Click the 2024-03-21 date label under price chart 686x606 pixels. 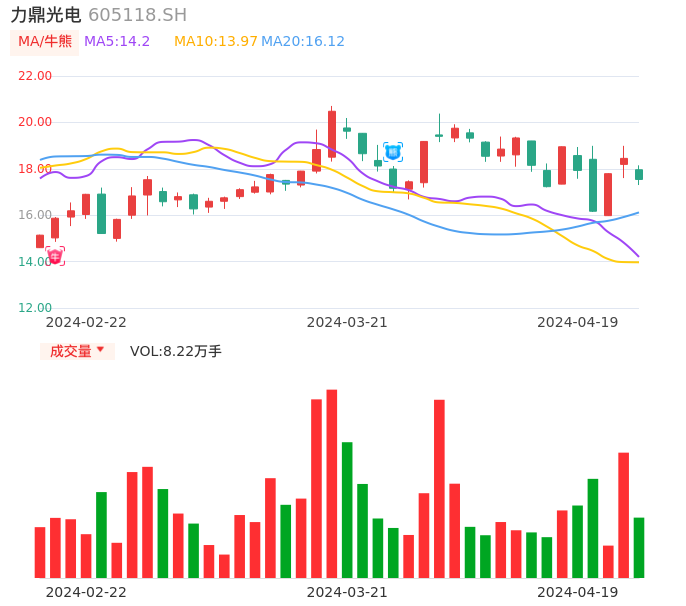(347, 322)
